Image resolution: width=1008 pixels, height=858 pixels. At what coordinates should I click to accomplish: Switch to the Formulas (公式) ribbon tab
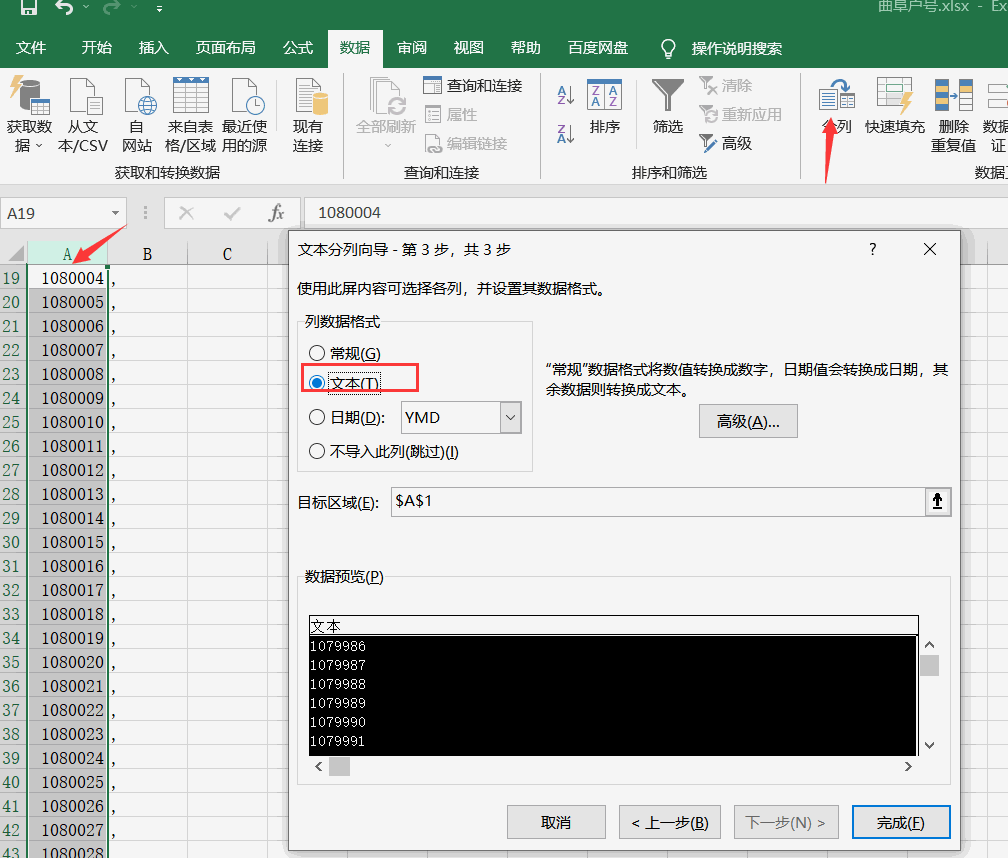[298, 48]
